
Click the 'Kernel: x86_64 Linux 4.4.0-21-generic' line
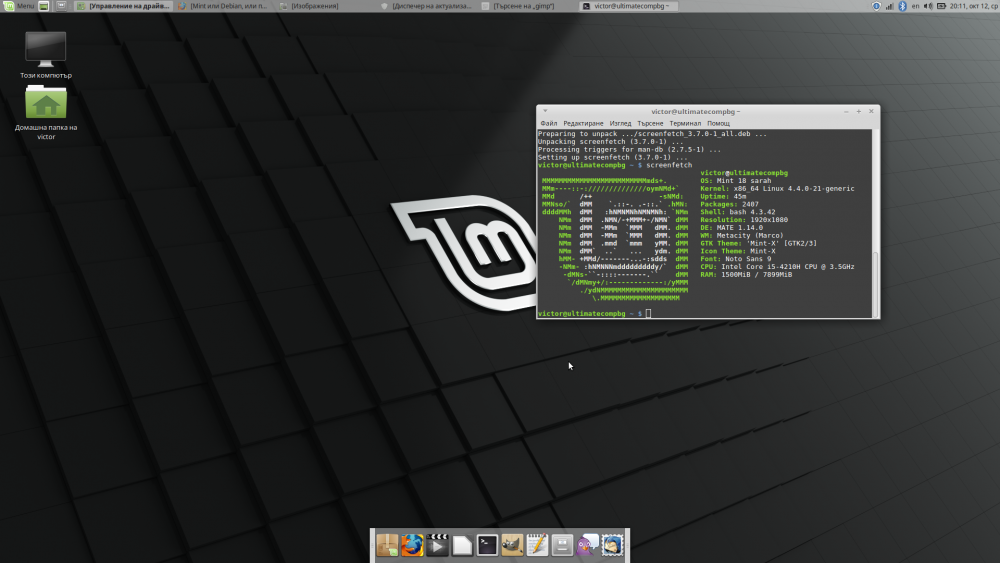(777, 189)
